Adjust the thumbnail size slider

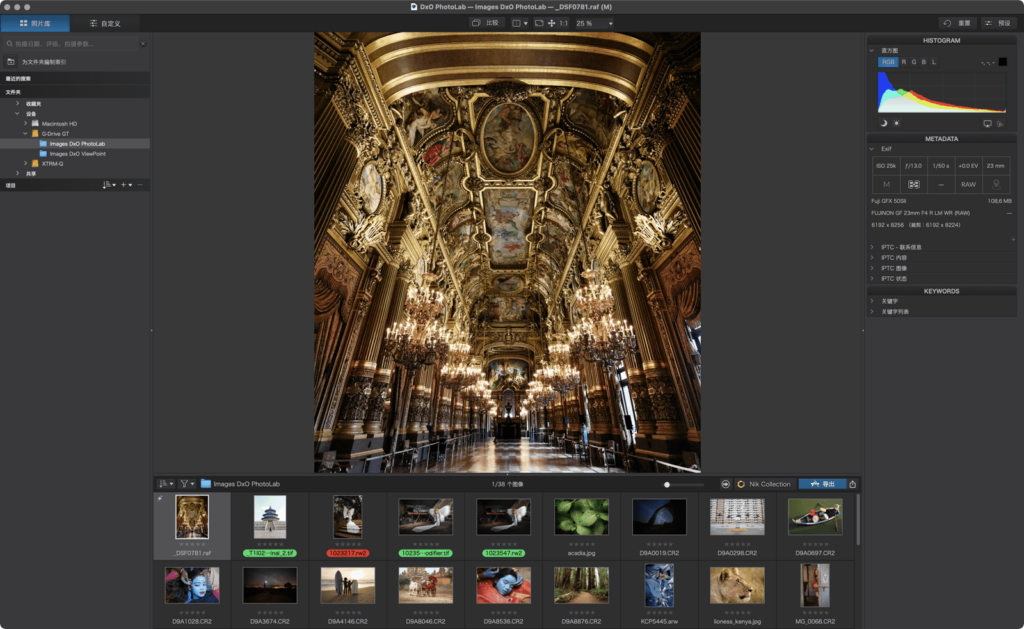684,485
